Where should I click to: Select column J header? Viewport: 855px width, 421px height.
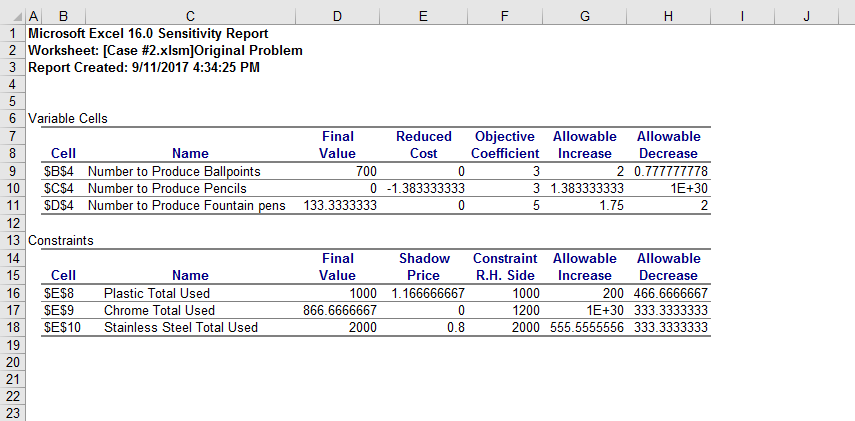point(806,17)
